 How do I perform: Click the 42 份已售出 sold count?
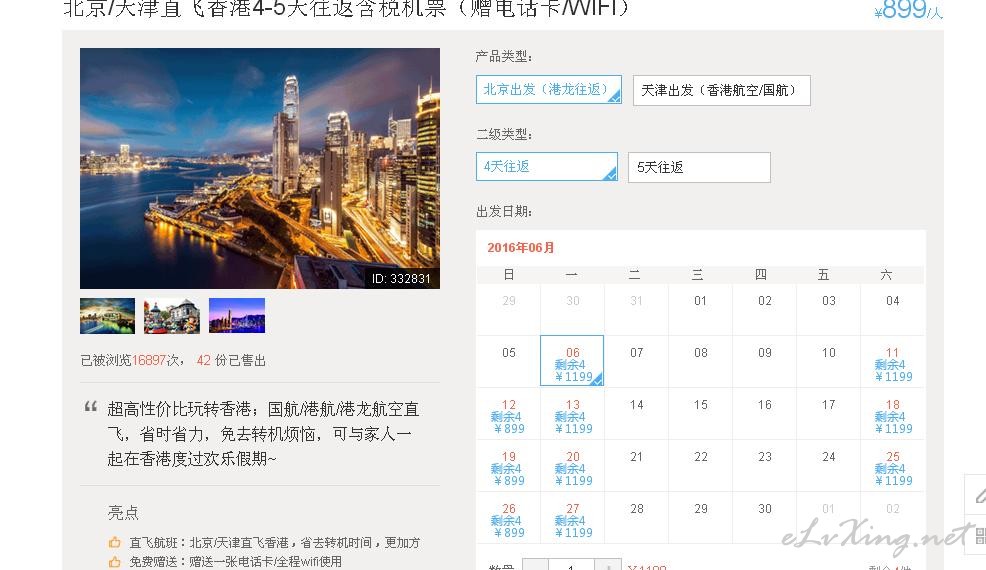231,360
